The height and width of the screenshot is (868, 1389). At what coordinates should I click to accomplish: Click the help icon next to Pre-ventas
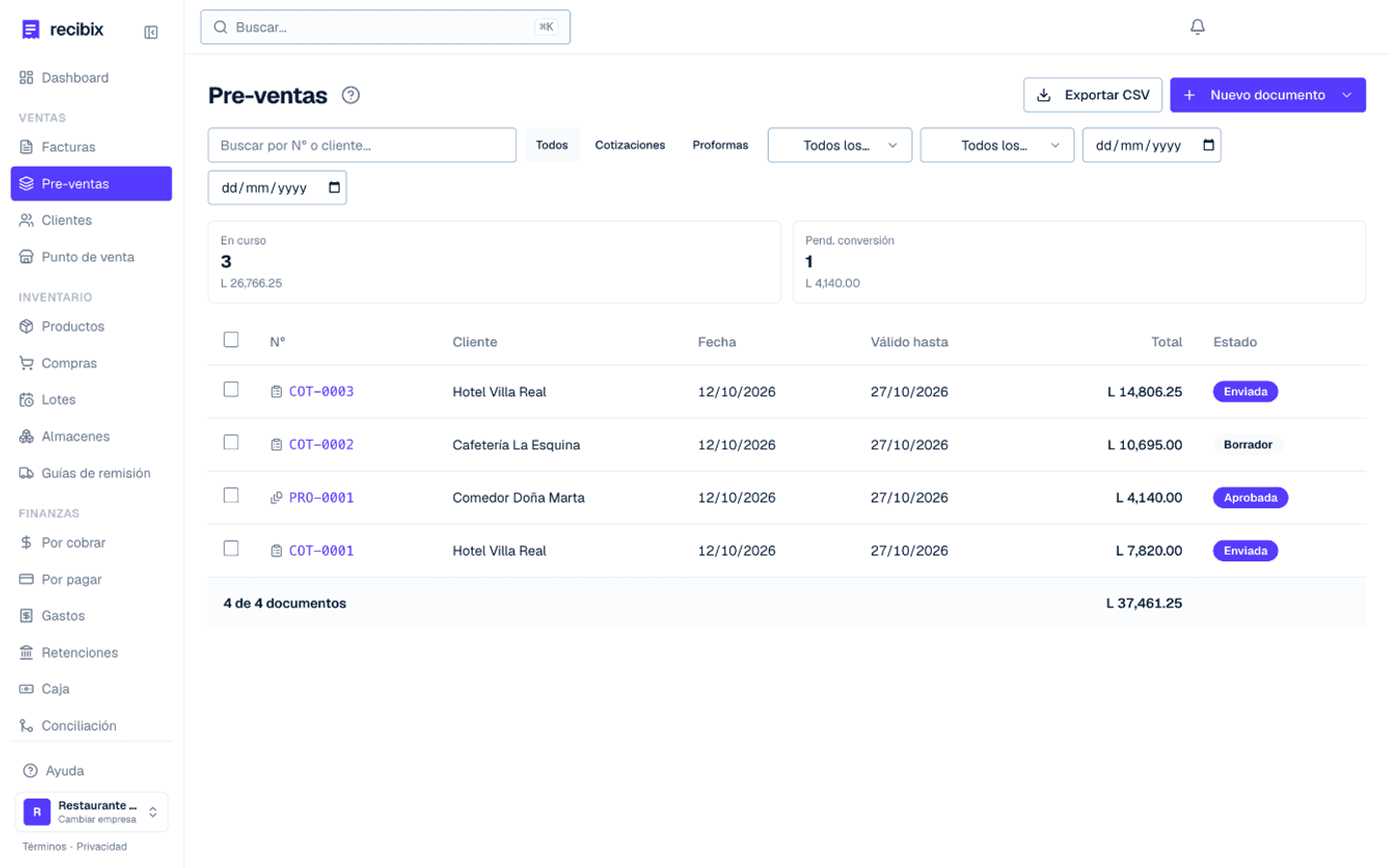351,95
